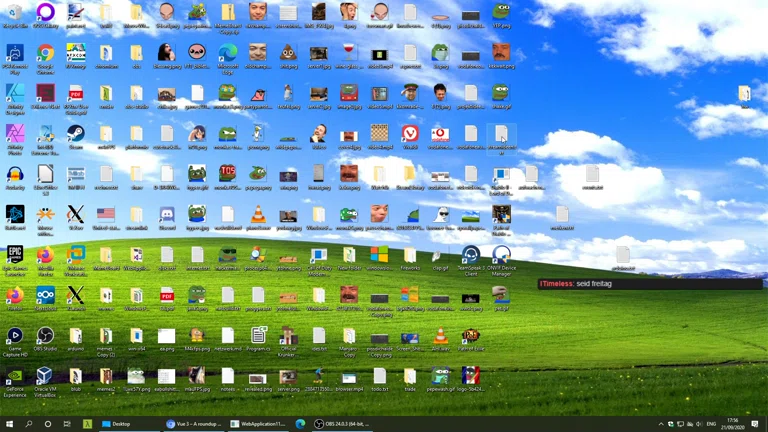Viewport: 768px width, 432px height.
Task: Open the Microsoft Edge taskbar icon
Action: pyautogui.click(x=300, y=424)
